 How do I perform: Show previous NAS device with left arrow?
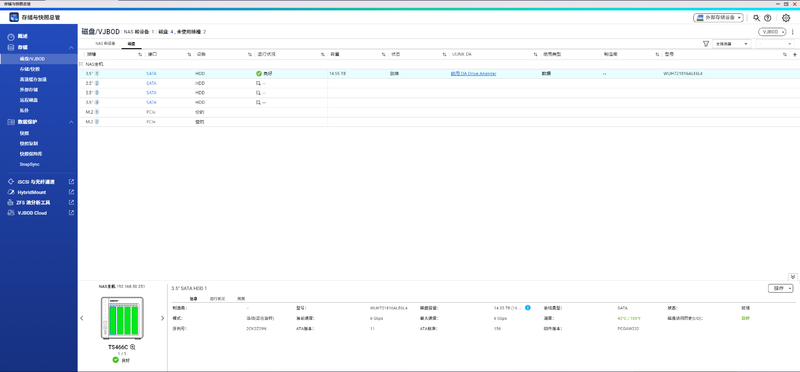point(82,318)
